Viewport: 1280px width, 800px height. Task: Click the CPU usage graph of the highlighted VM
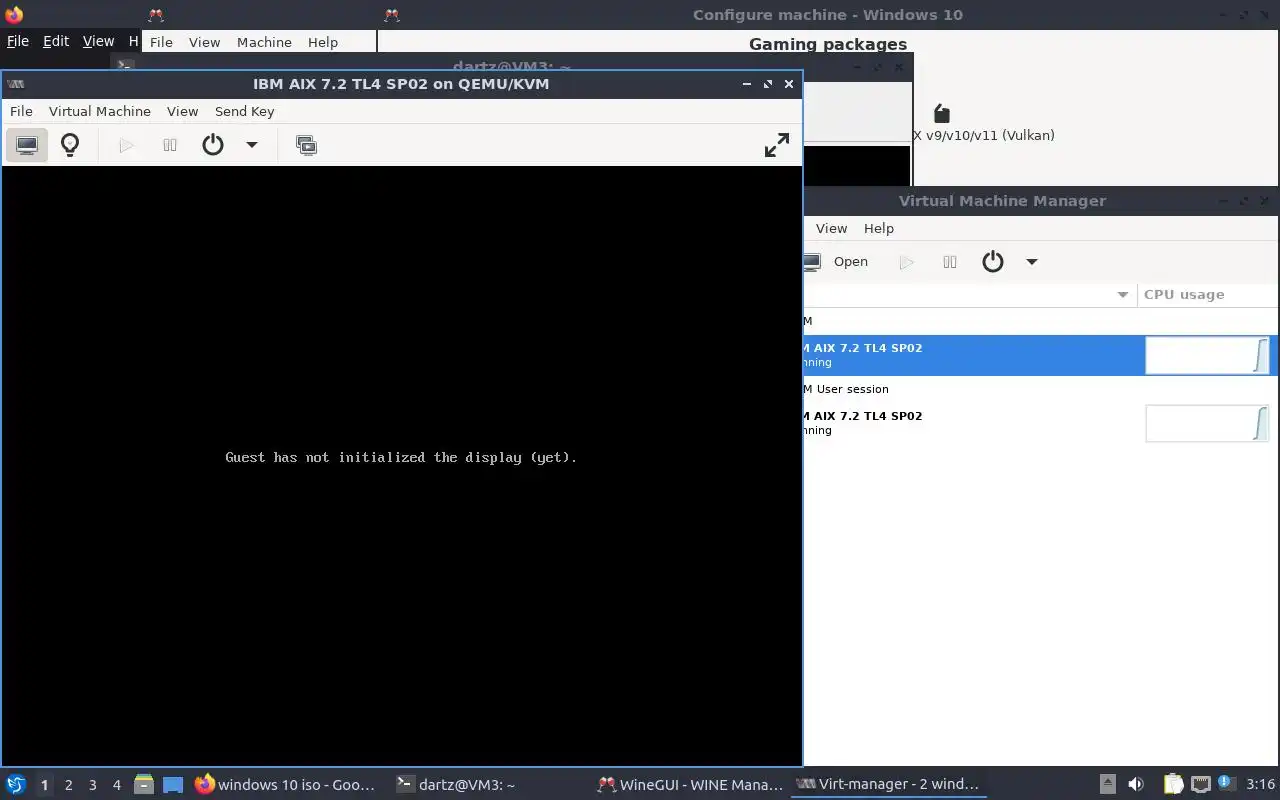point(1207,355)
